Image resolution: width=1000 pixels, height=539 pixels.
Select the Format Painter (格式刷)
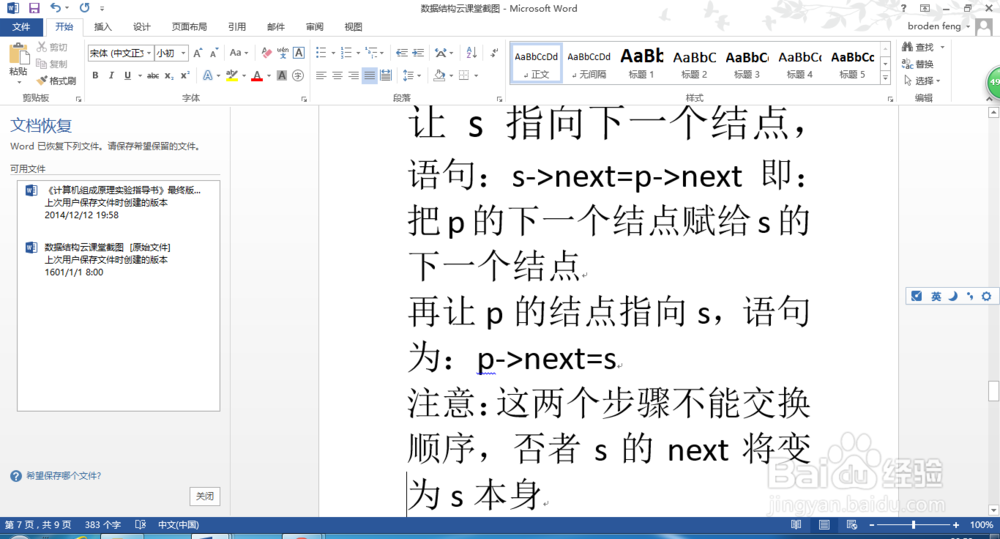[56, 80]
